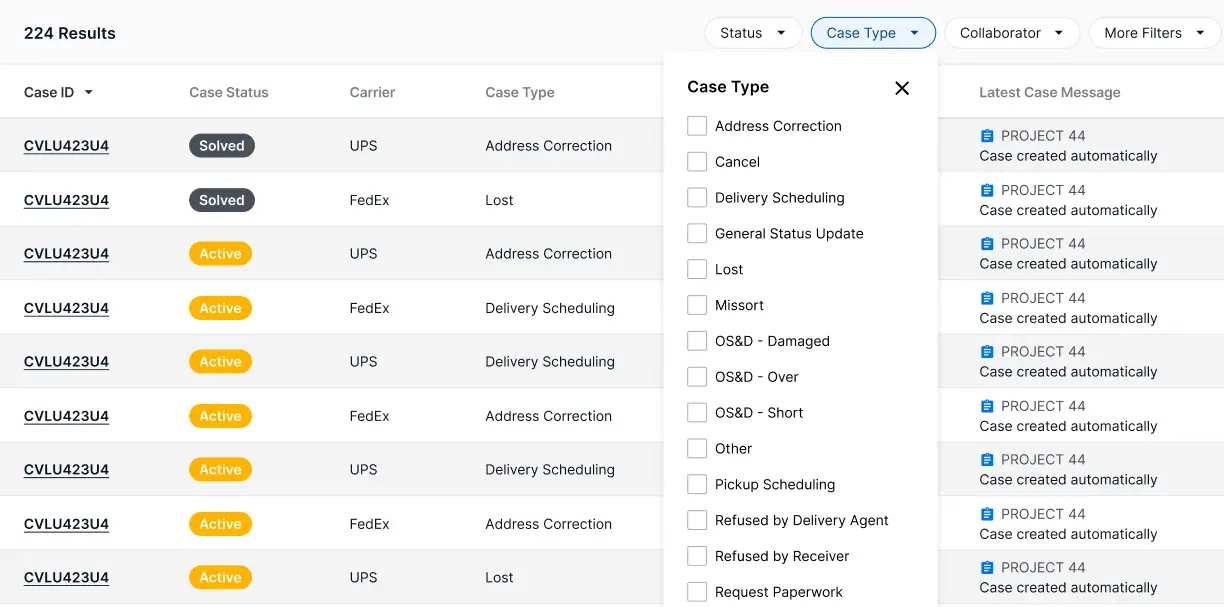The width and height of the screenshot is (1224, 607).
Task: Click the Active badge in the third row
Action: (220, 254)
